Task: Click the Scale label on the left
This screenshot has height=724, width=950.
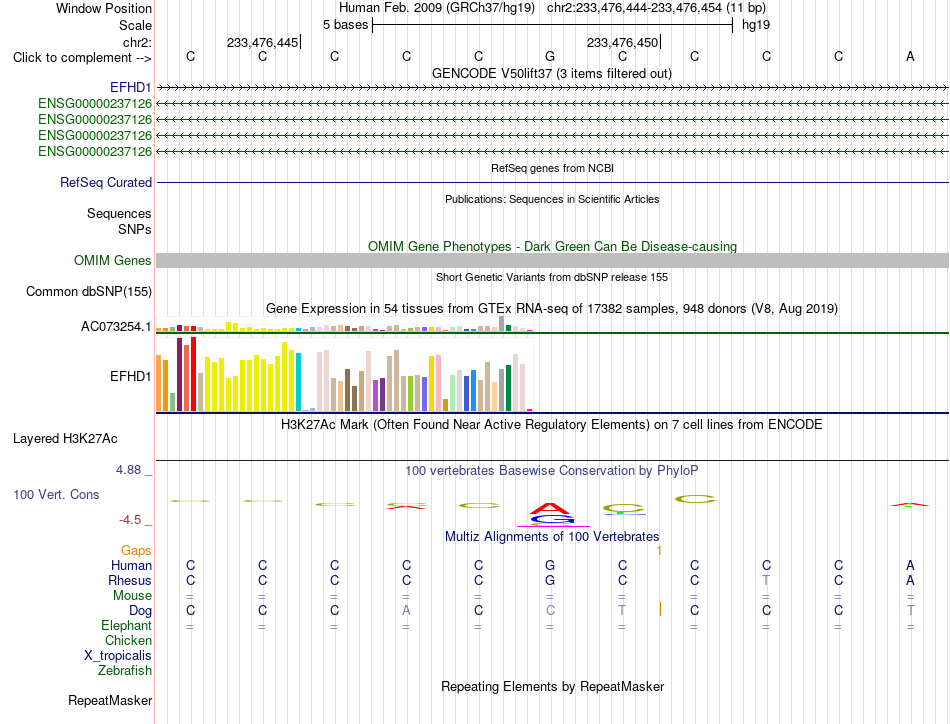Action: click(x=135, y=25)
